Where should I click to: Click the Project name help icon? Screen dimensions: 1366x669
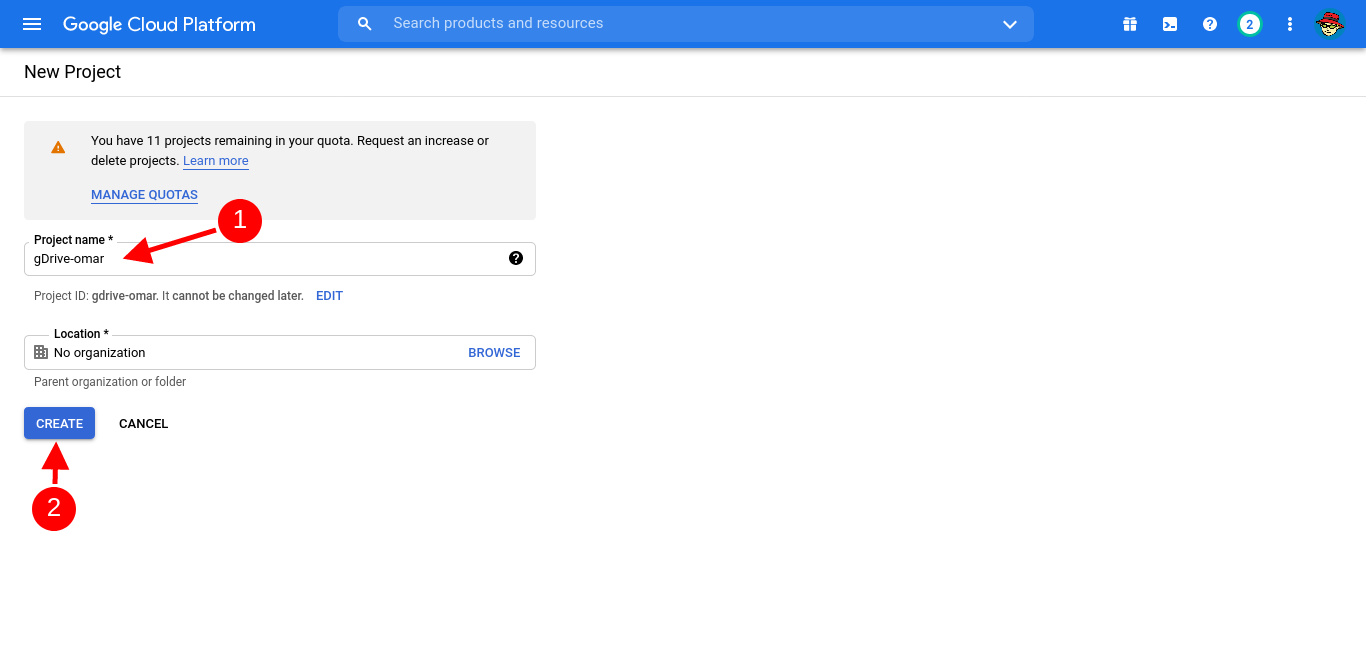tap(516, 258)
